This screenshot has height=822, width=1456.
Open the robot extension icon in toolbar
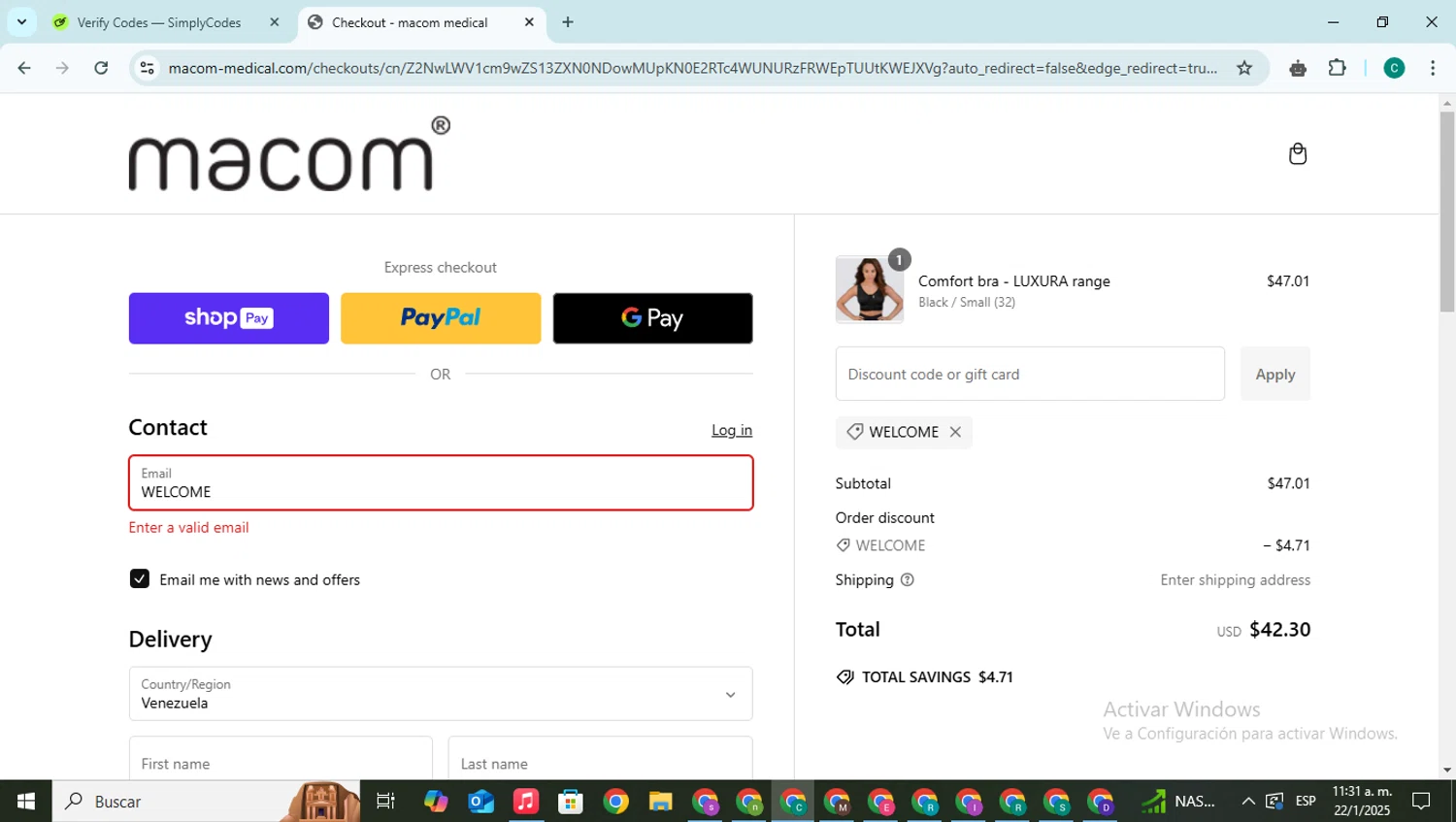click(x=1298, y=68)
